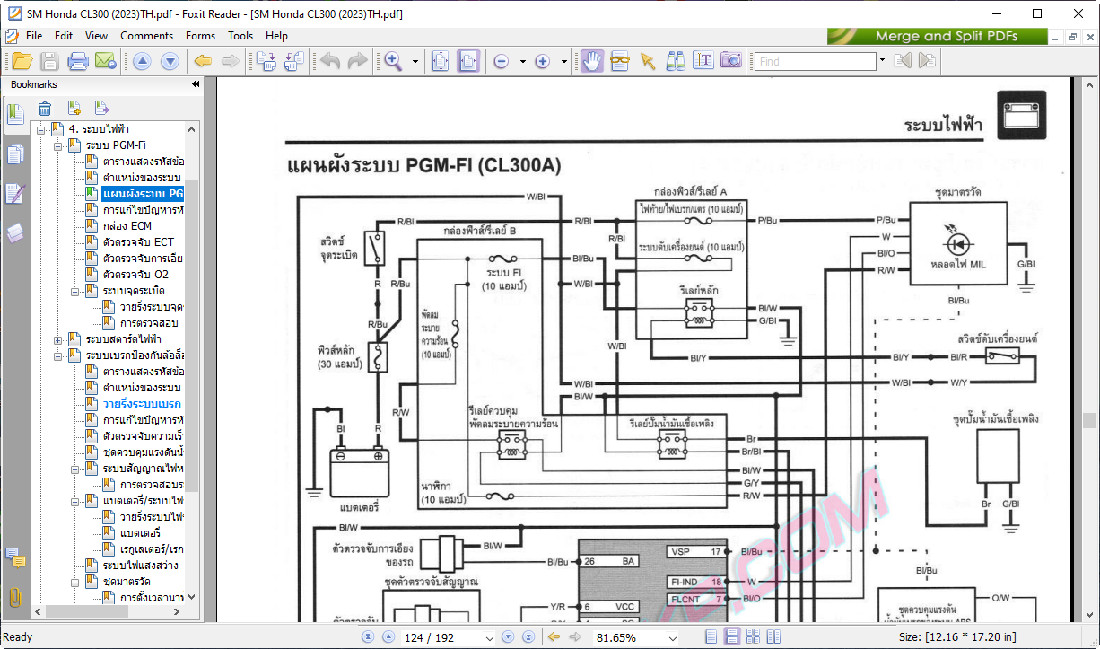Delete bookmark using trash icon
This screenshot has height=649, width=1100.
coord(45,108)
